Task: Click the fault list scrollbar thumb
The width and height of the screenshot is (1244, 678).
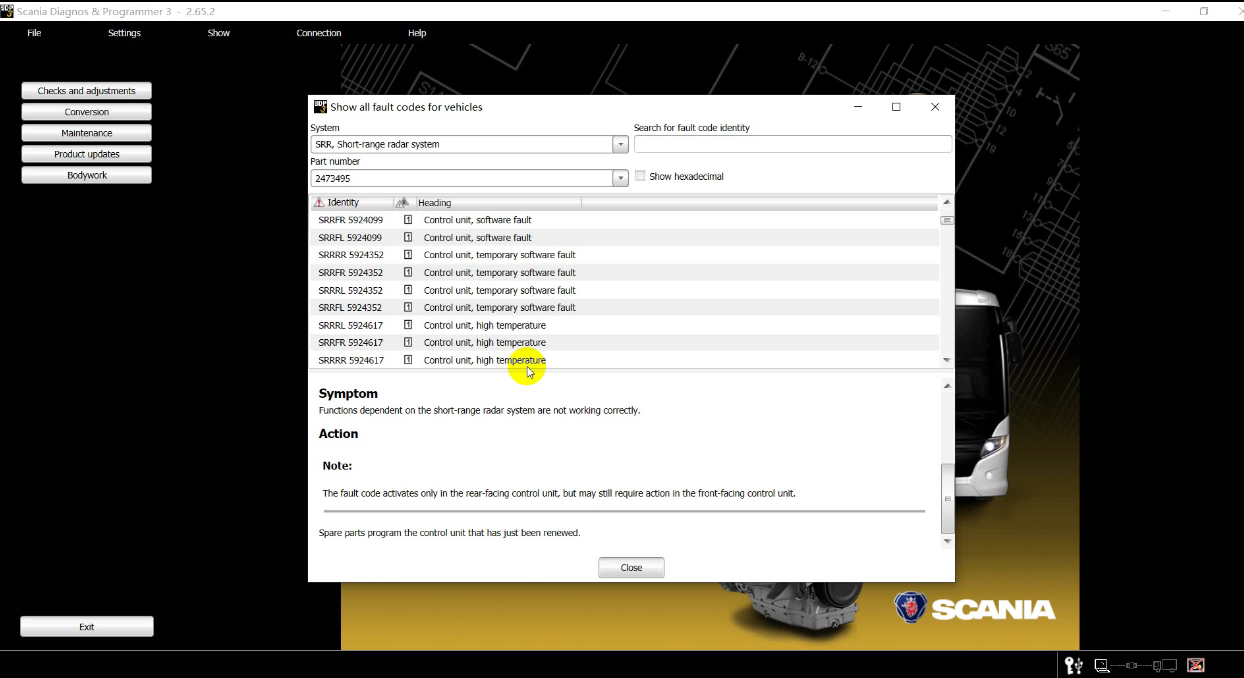Action: pyautogui.click(x=947, y=220)
